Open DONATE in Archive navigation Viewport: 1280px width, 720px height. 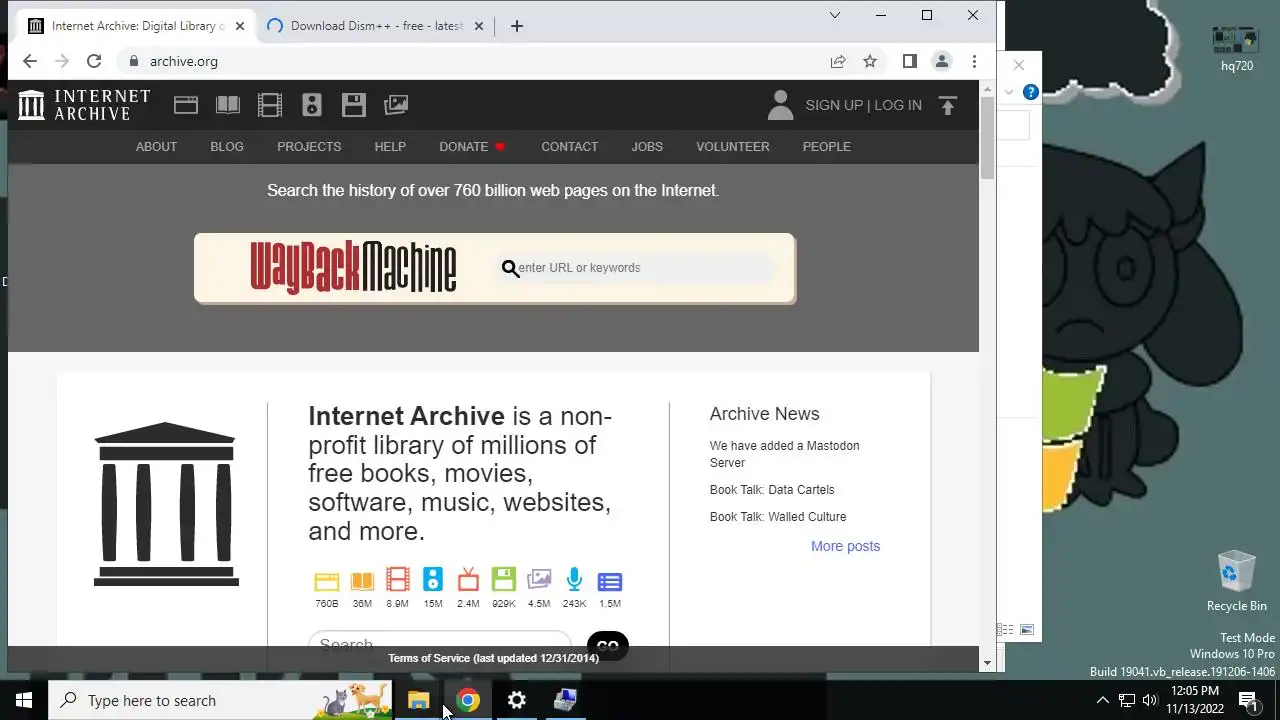click(x=472, y=146)
